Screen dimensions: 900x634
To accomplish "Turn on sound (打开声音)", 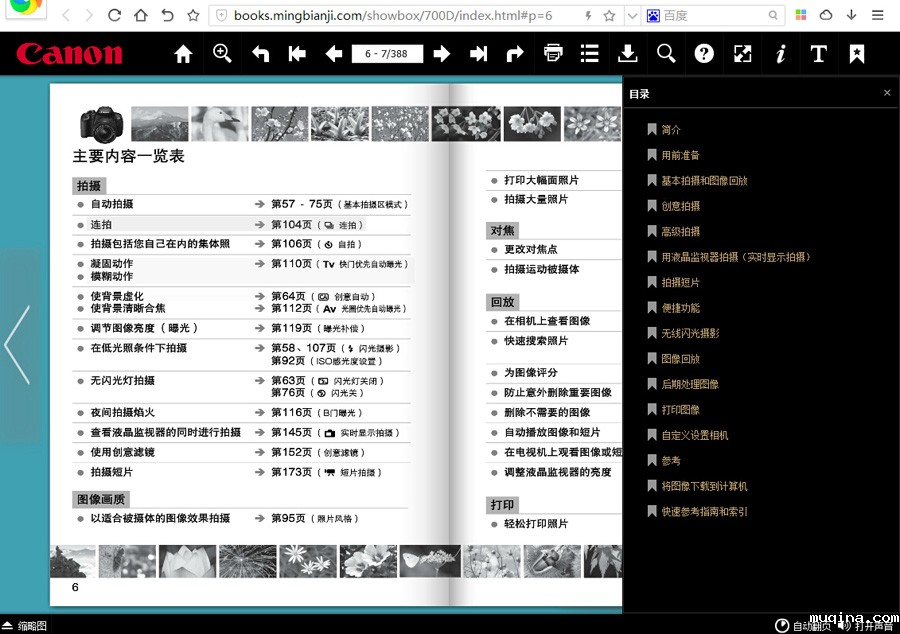I will [865, 626].
